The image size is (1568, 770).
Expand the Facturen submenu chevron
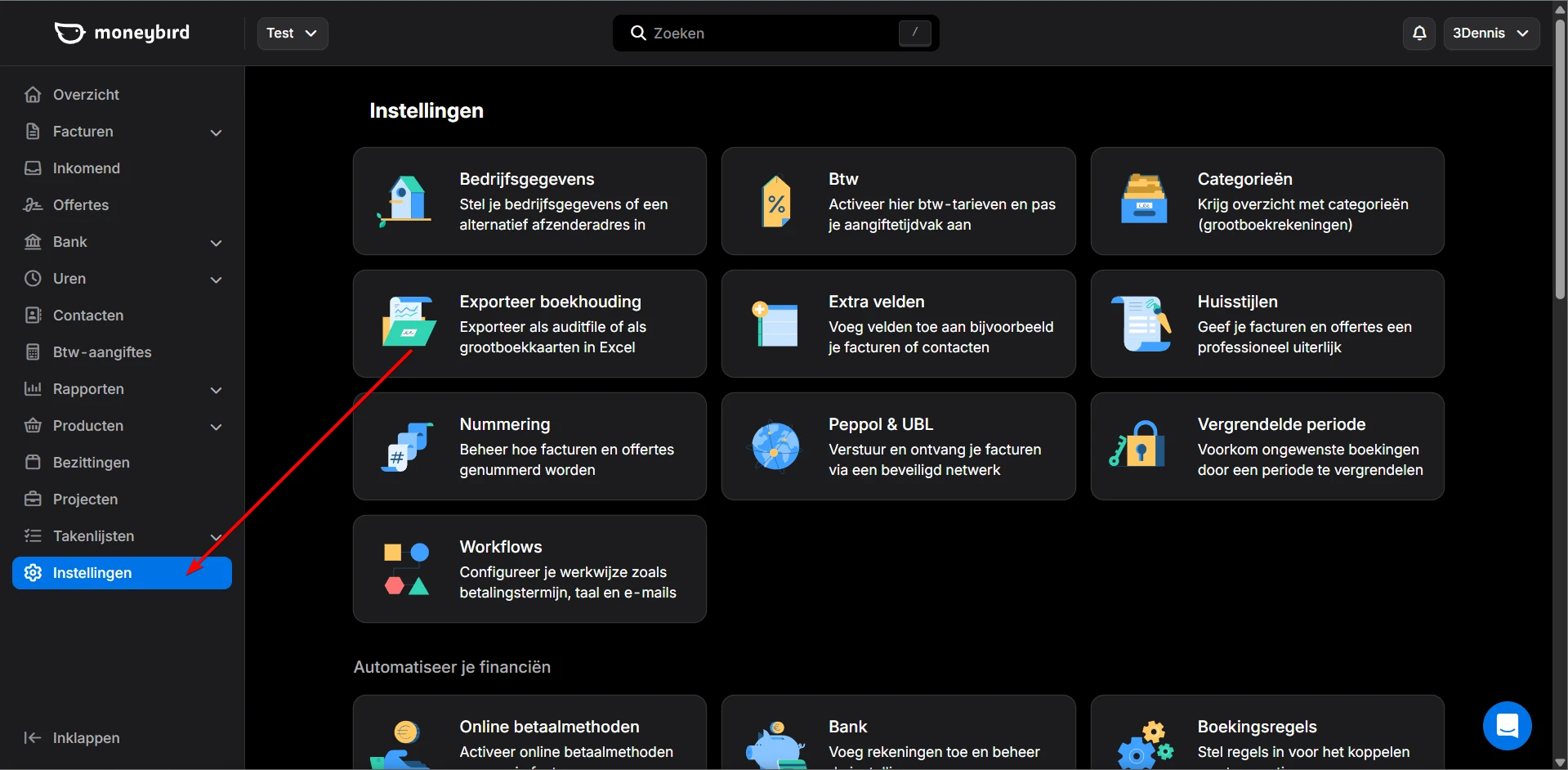click(216, 132)
